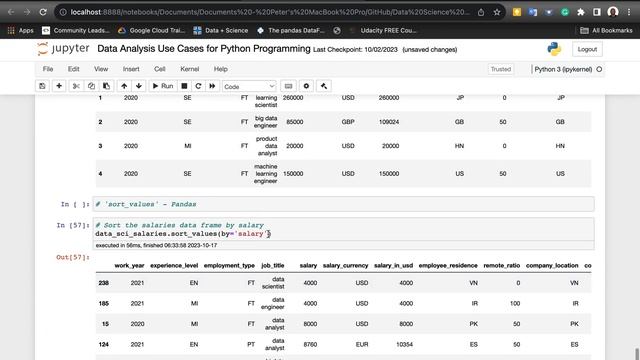This screenshot has width=640, height=360.
Task: Run the selected cell
Action: click(x=163, y=86)
